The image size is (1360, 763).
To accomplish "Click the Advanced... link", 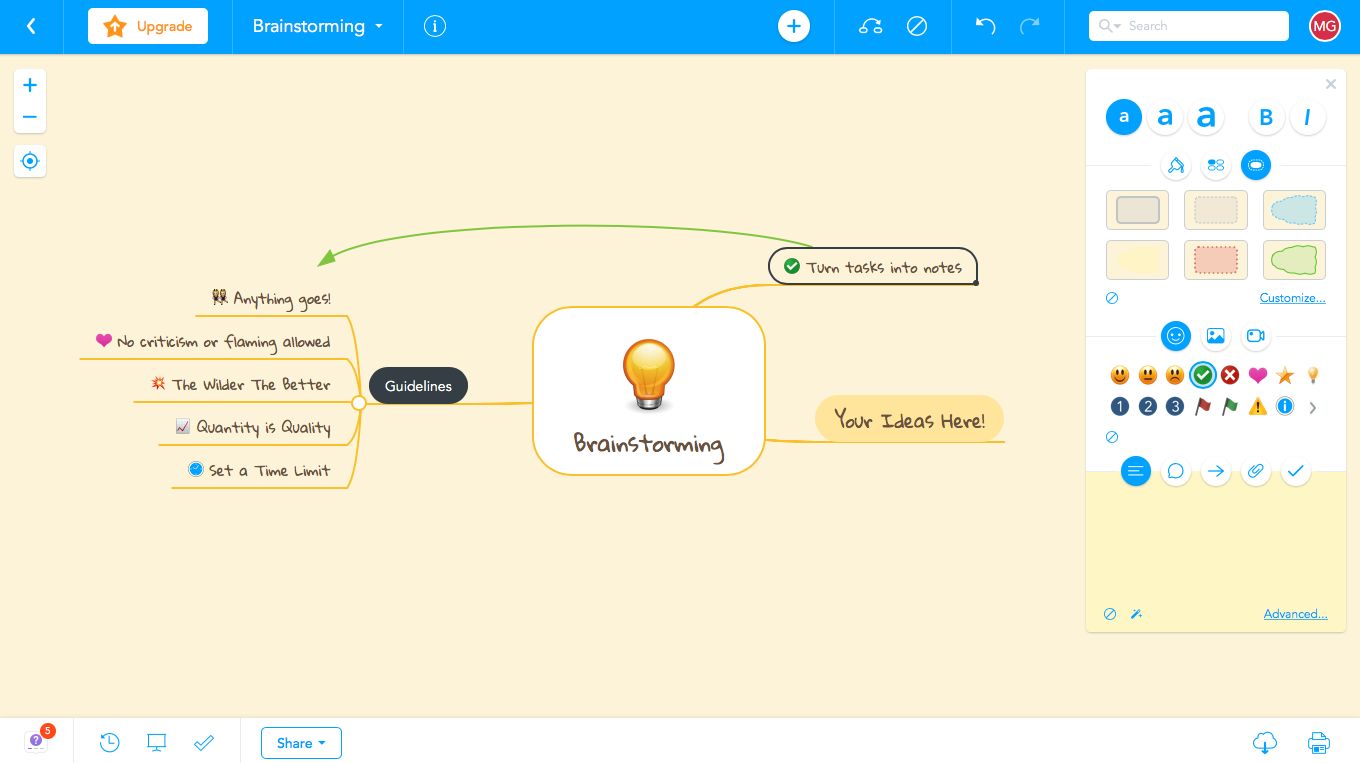I will point(1296,614).
